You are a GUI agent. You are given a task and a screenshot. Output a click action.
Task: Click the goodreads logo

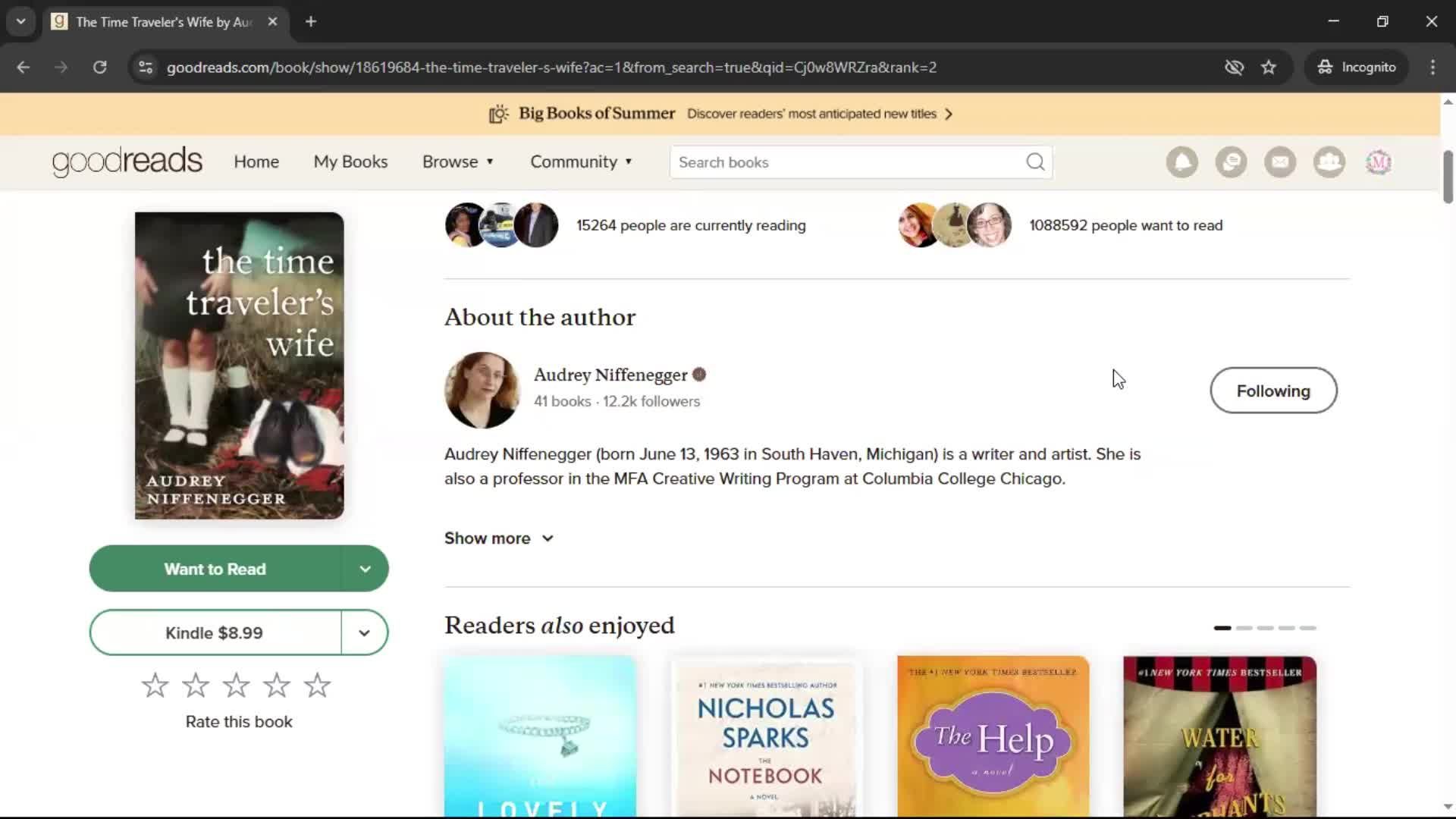tap(127, 162)
